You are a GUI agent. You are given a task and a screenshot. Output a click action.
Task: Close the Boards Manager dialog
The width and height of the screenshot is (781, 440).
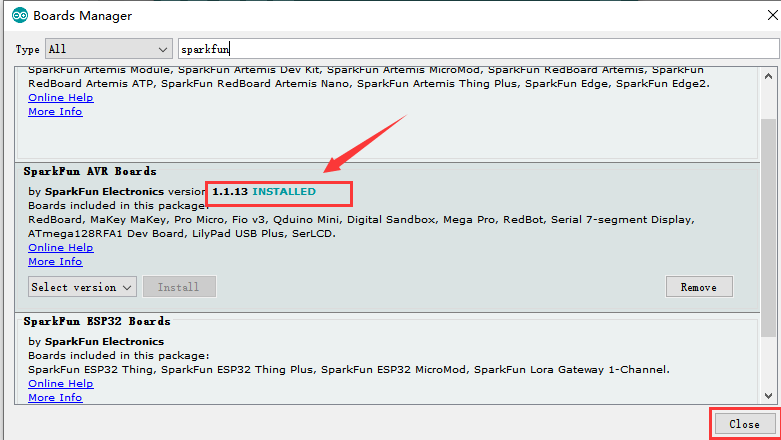click(x=743, y=424)
